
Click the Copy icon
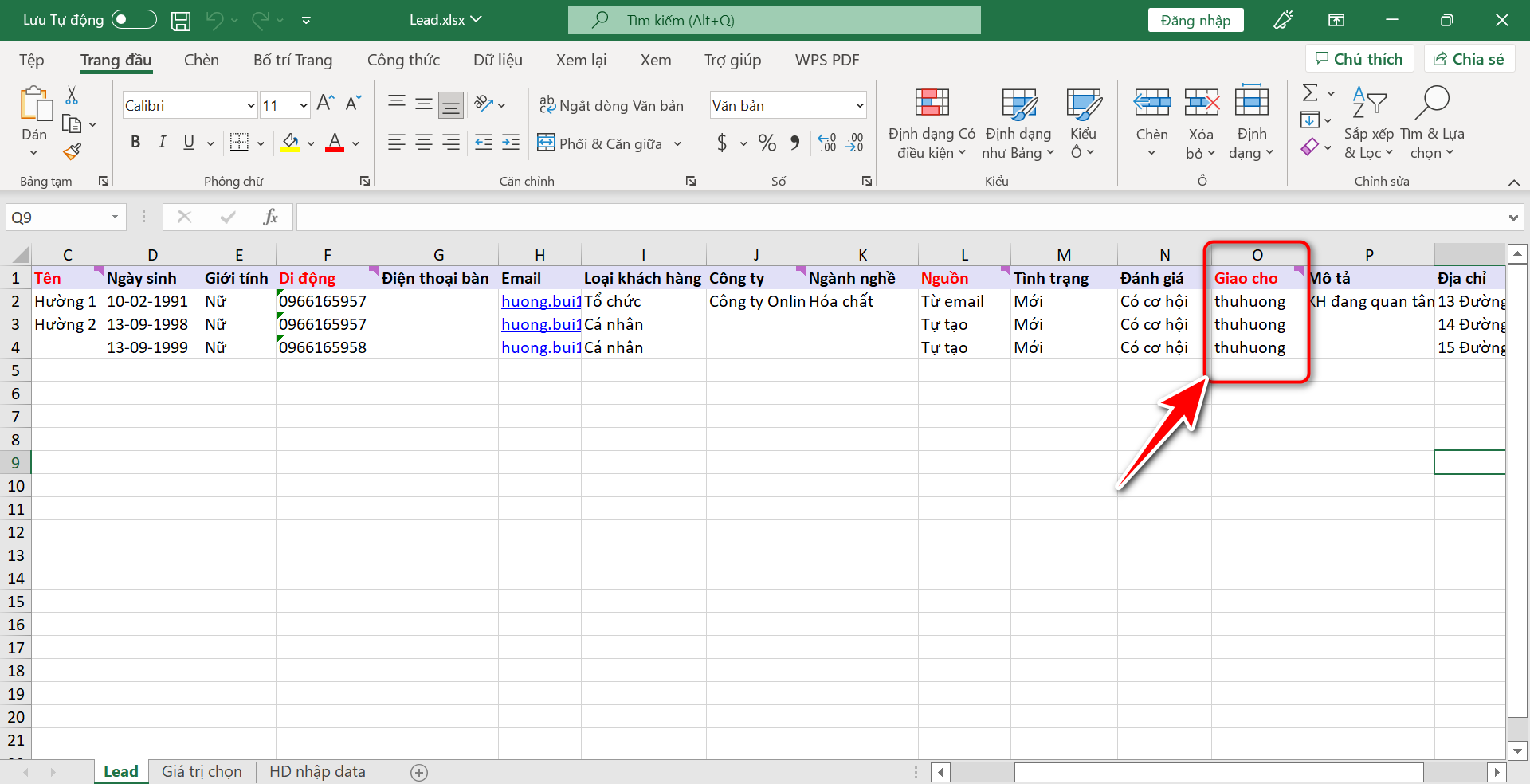72,124
